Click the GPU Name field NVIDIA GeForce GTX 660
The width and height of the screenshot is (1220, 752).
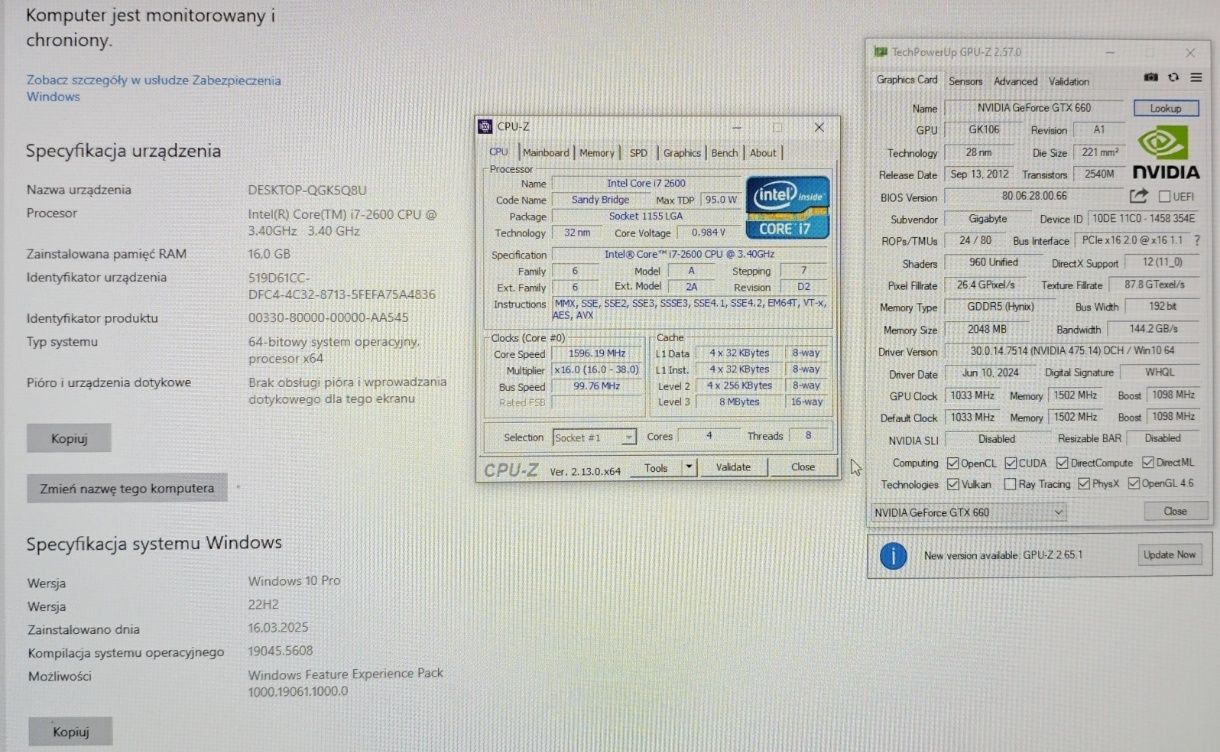tap(1036, 108)
